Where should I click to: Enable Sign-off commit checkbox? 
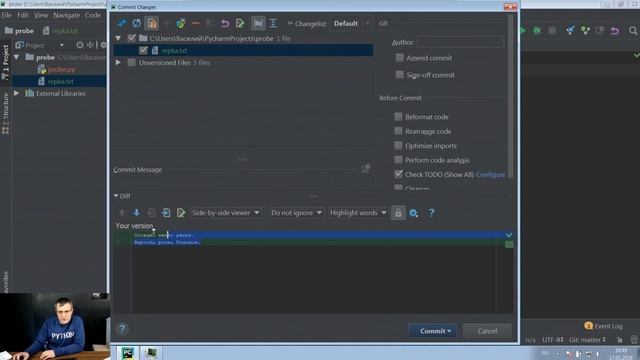click(400, 75)
